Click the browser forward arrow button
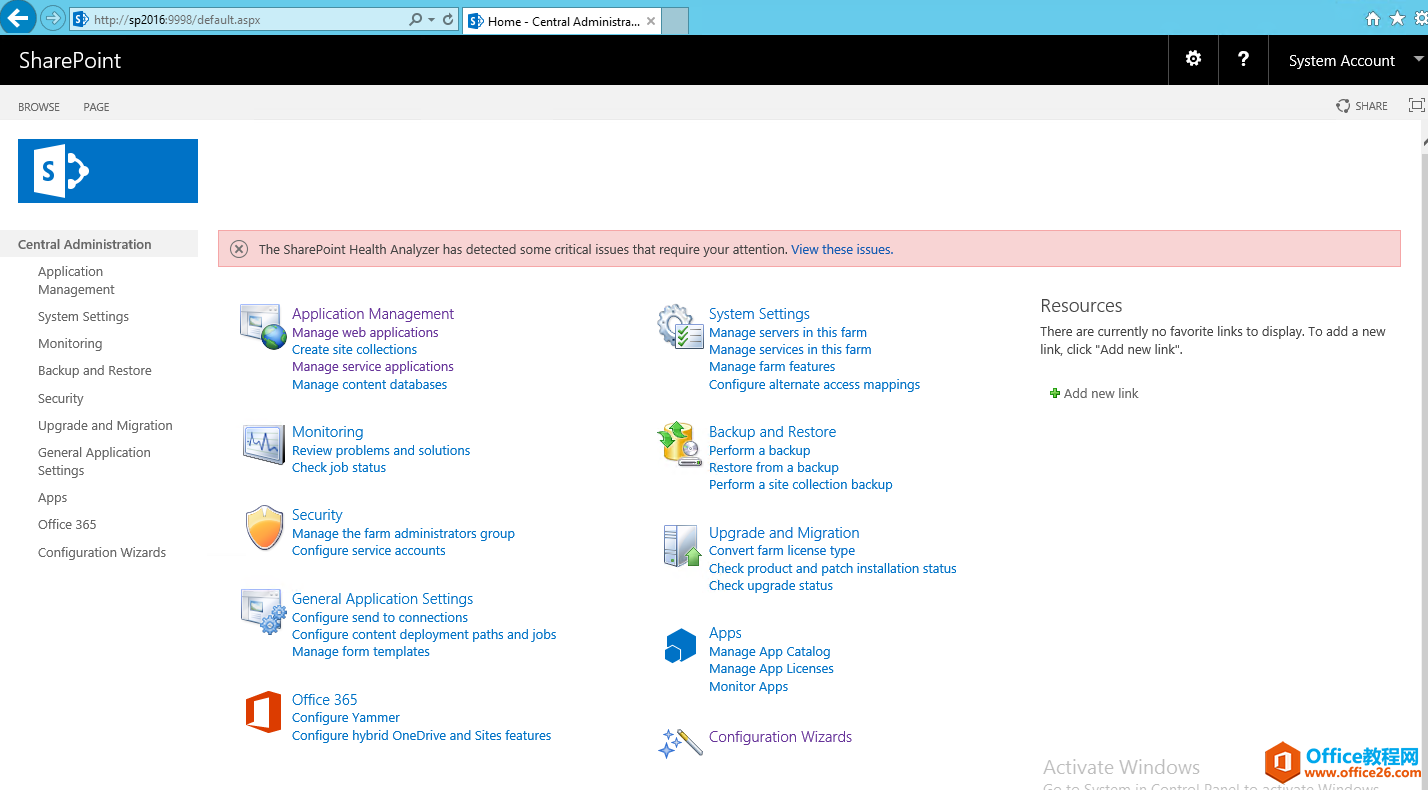 point(53,19)
